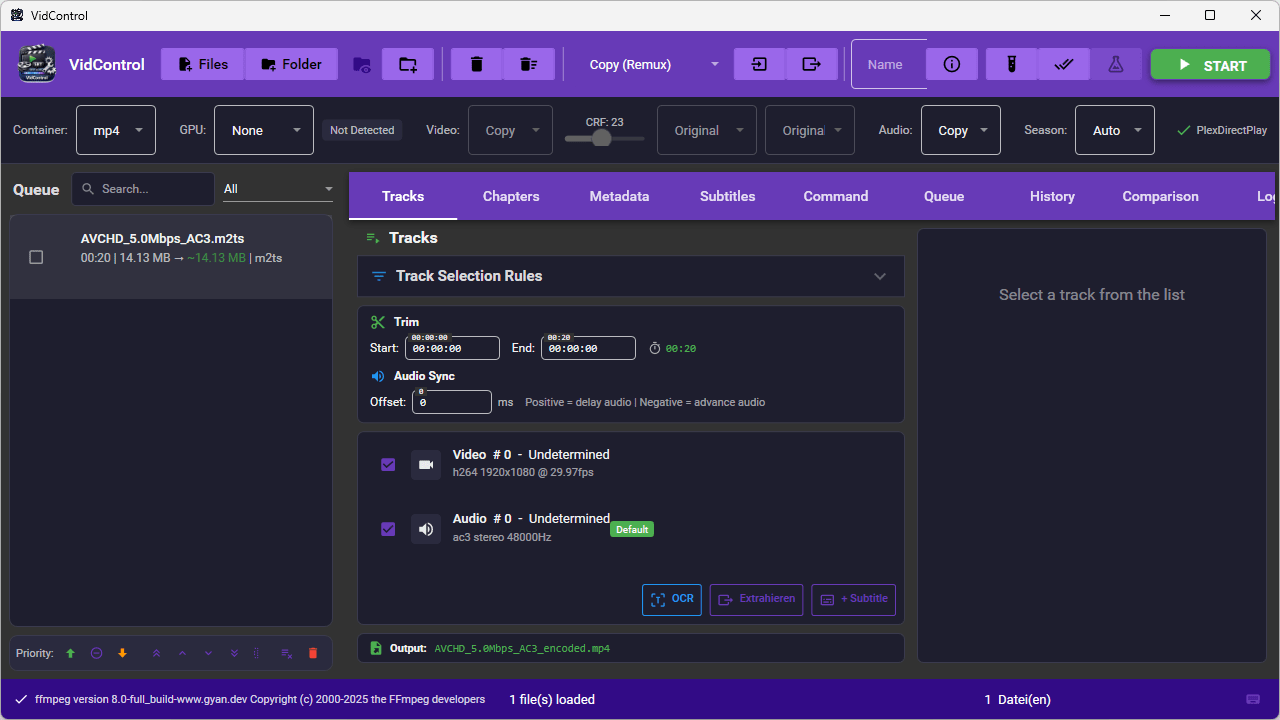
Task: Expand the Track Selection Rules section
Action: [x=880, y=276]
